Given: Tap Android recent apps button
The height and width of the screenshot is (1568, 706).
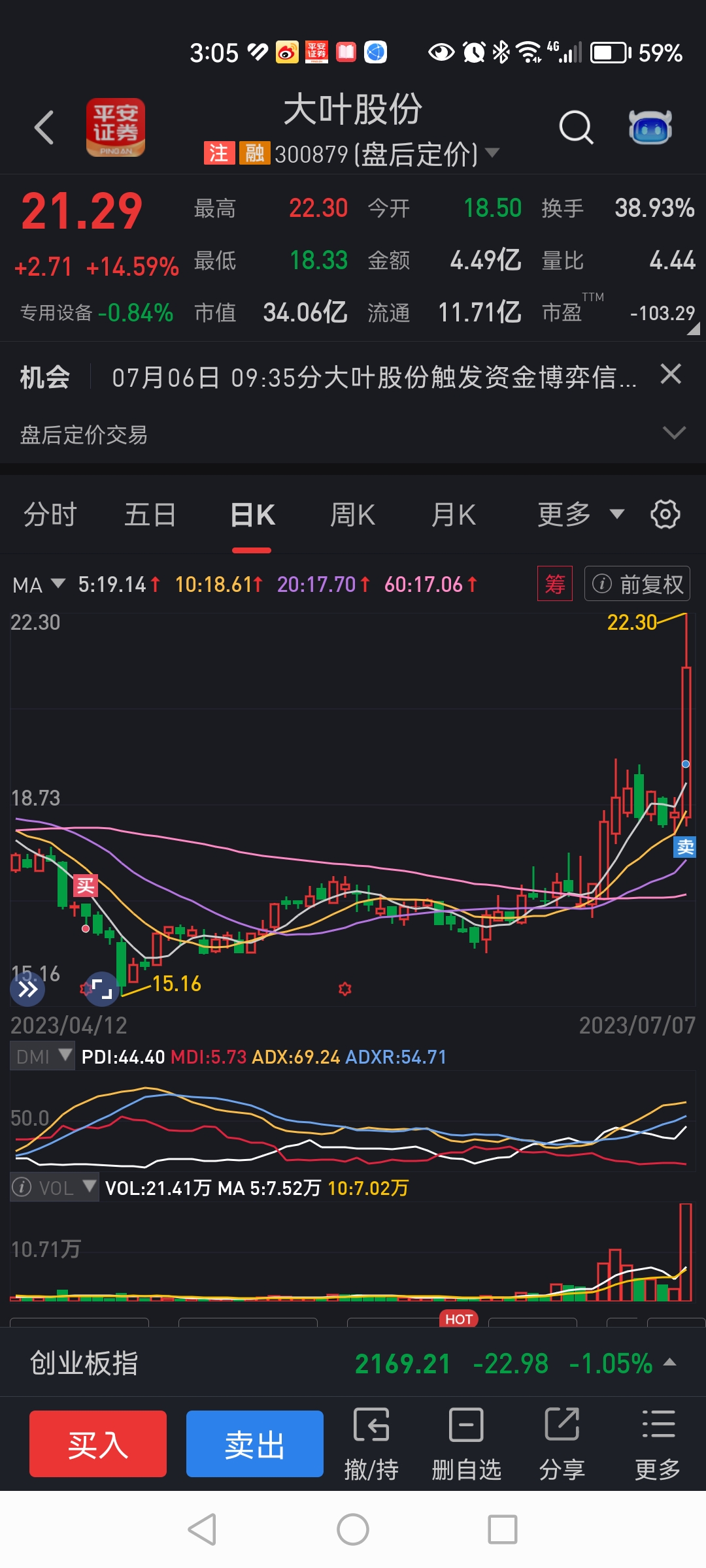Looking at the screenshot, I should (x=503, y=1529).
